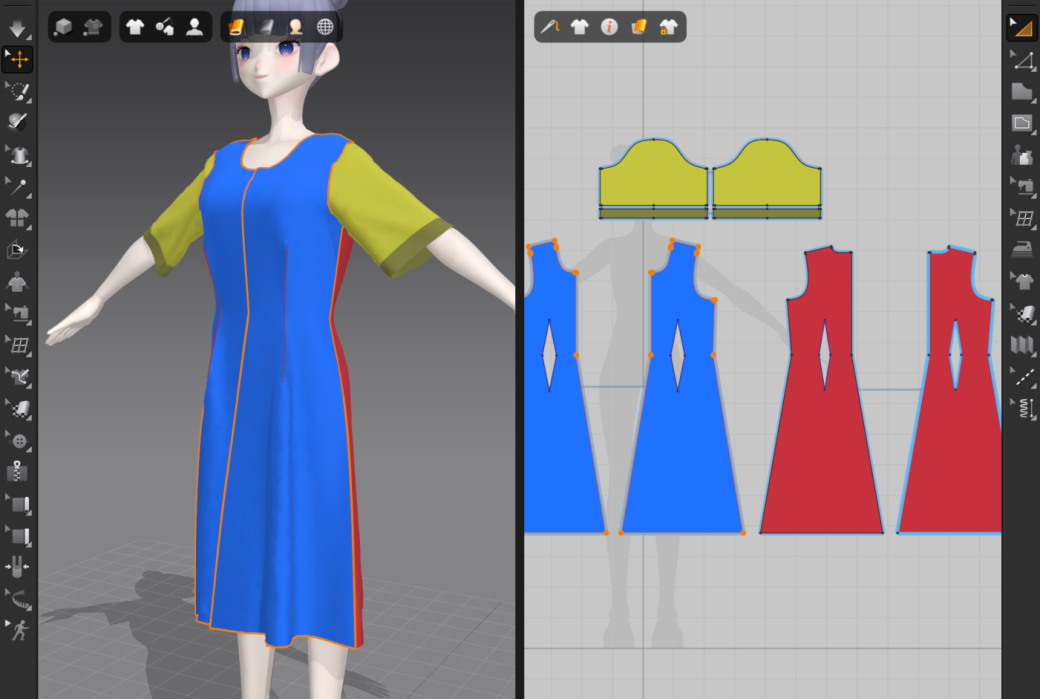Screen dimensions: 1040x699
Task: Select the Zipper tool
Action: tap(17, 472)
